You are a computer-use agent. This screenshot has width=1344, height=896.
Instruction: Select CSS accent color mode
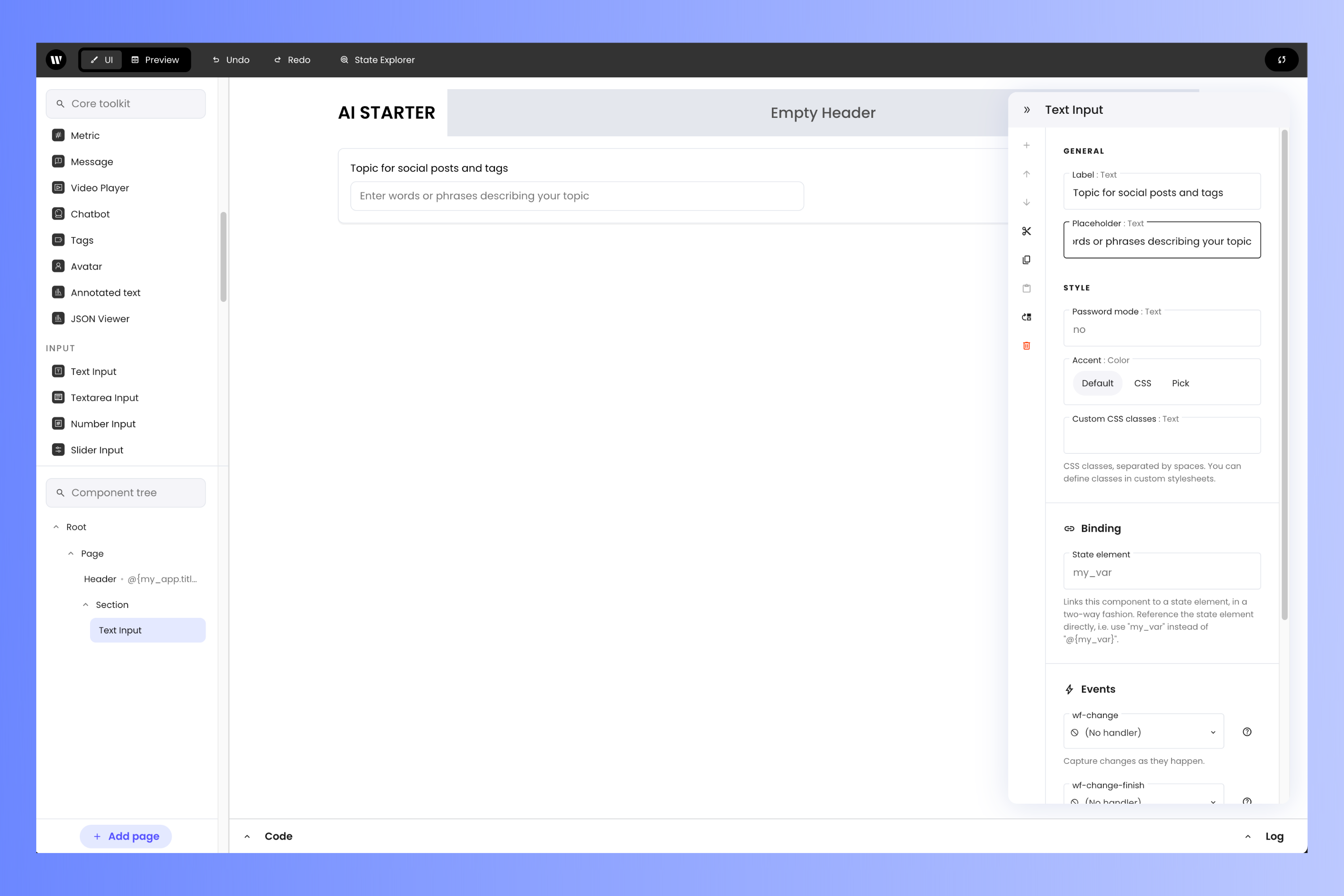click(x=1142, y=383)
